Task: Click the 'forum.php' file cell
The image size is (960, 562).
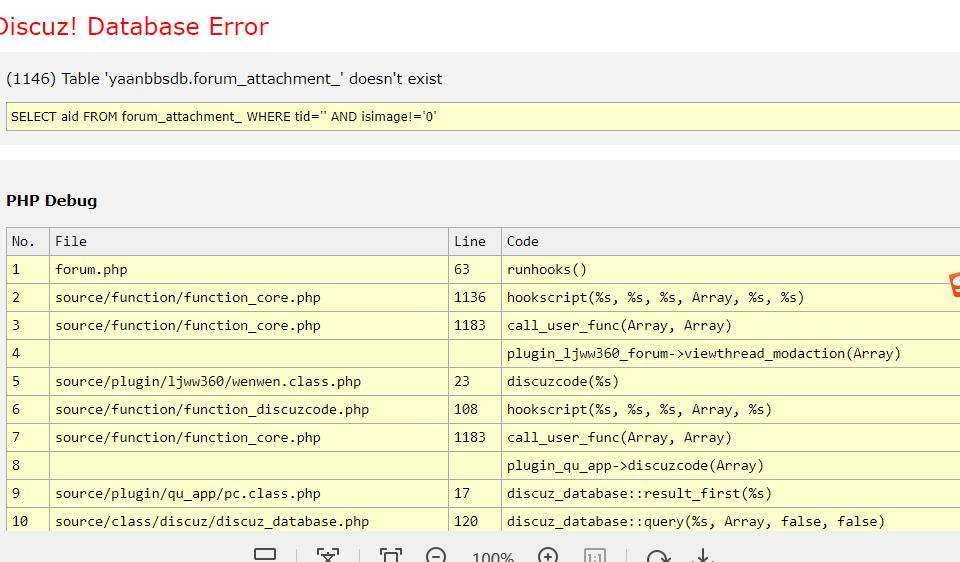Action: (x=249, y=269)
